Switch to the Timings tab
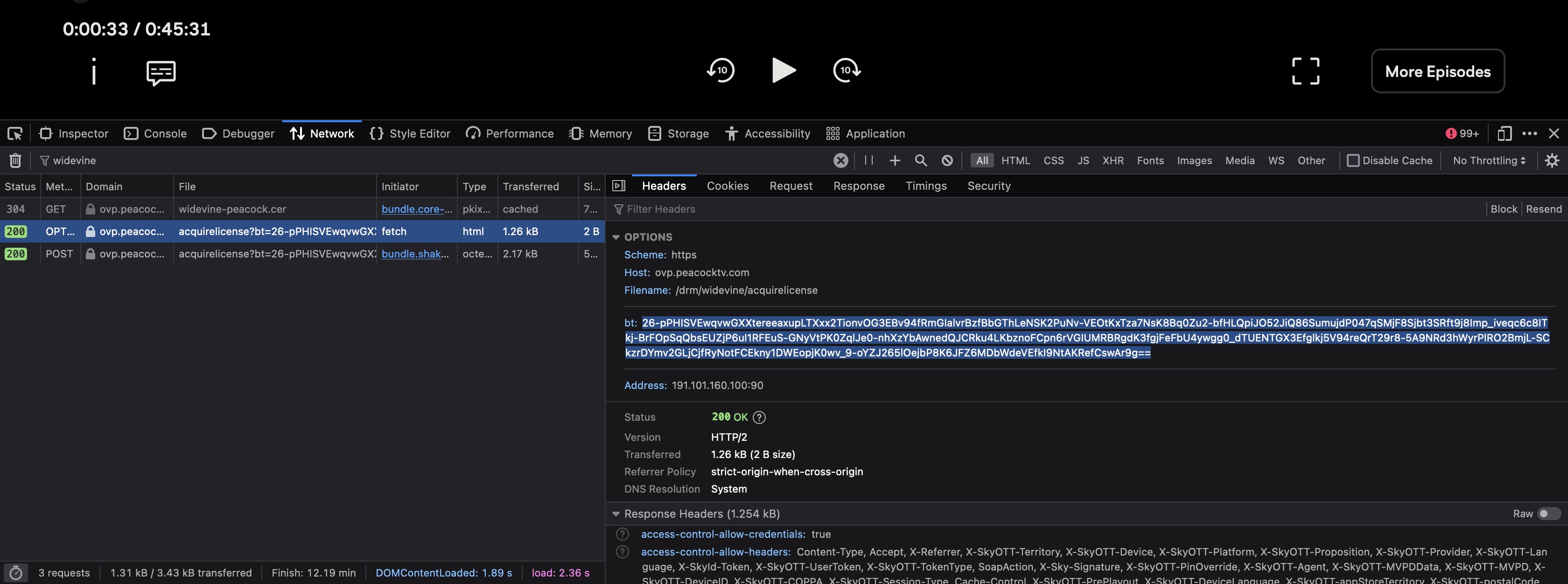1568x584 pixels. [926, 186]
